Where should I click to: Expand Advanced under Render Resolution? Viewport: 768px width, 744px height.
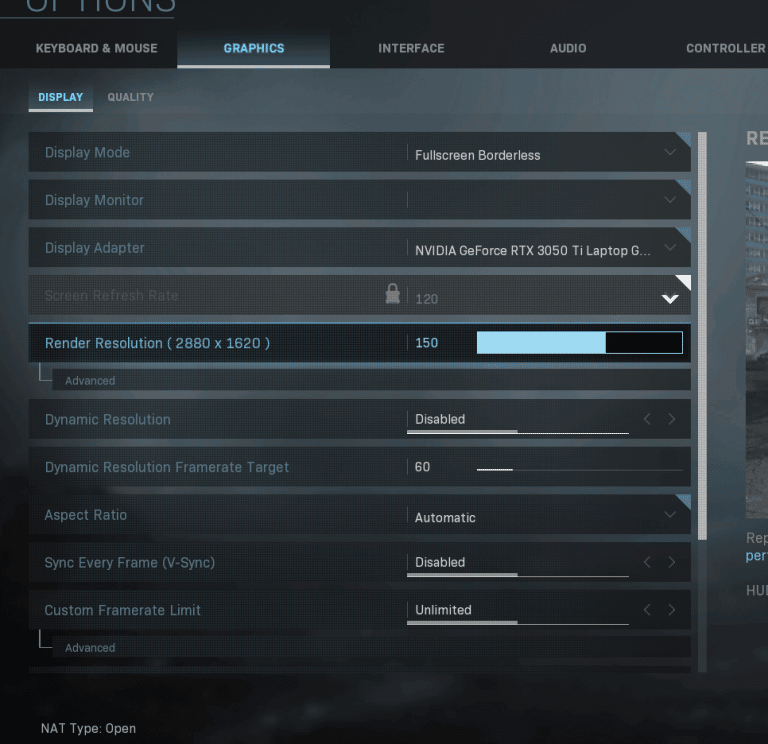click(x=90, y=381)
